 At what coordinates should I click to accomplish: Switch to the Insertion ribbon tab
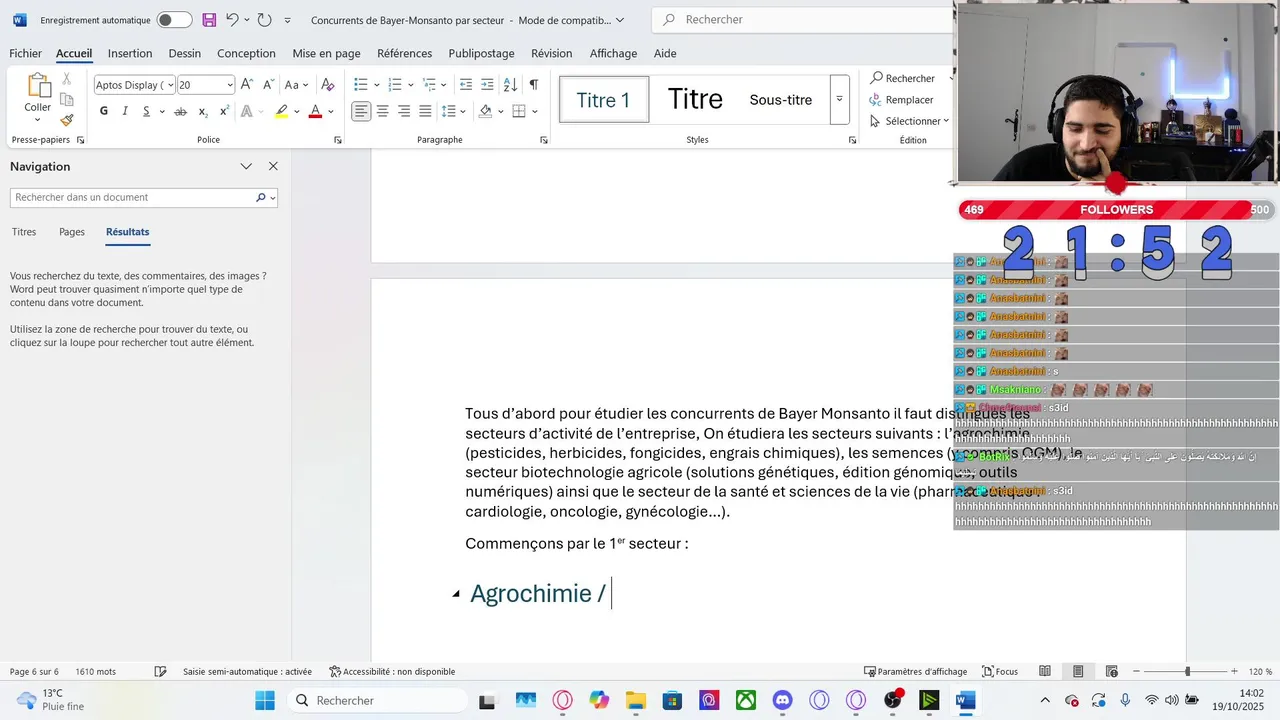click(x=130, y=53)
